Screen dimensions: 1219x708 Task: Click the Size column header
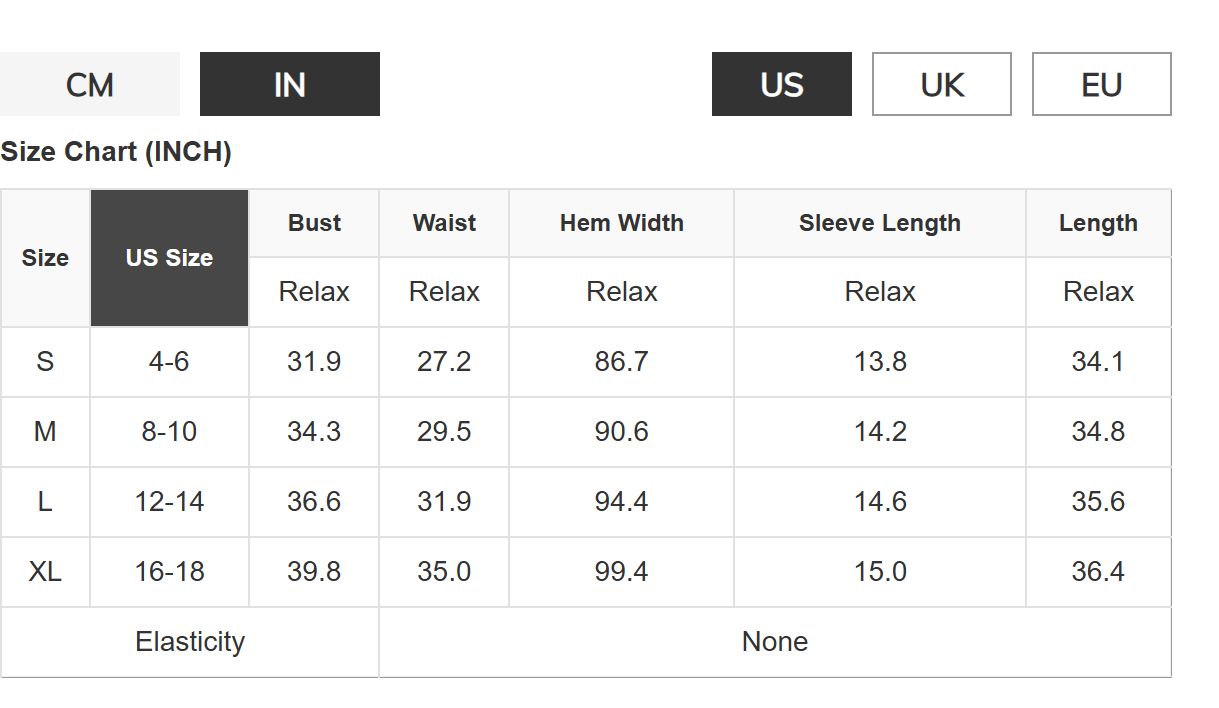[45, 258]
